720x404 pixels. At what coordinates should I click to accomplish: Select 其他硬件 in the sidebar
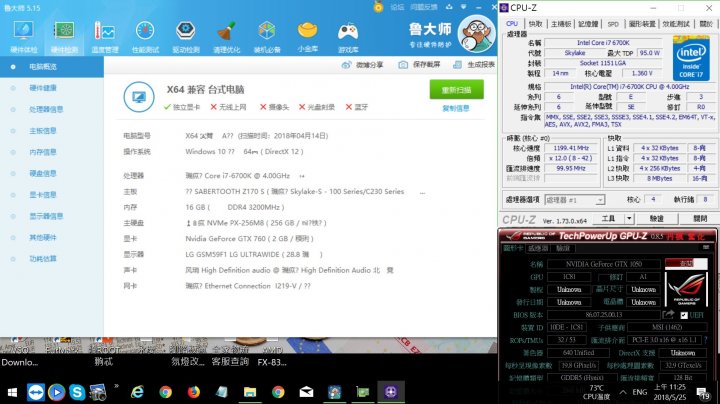tap(52, 237)
